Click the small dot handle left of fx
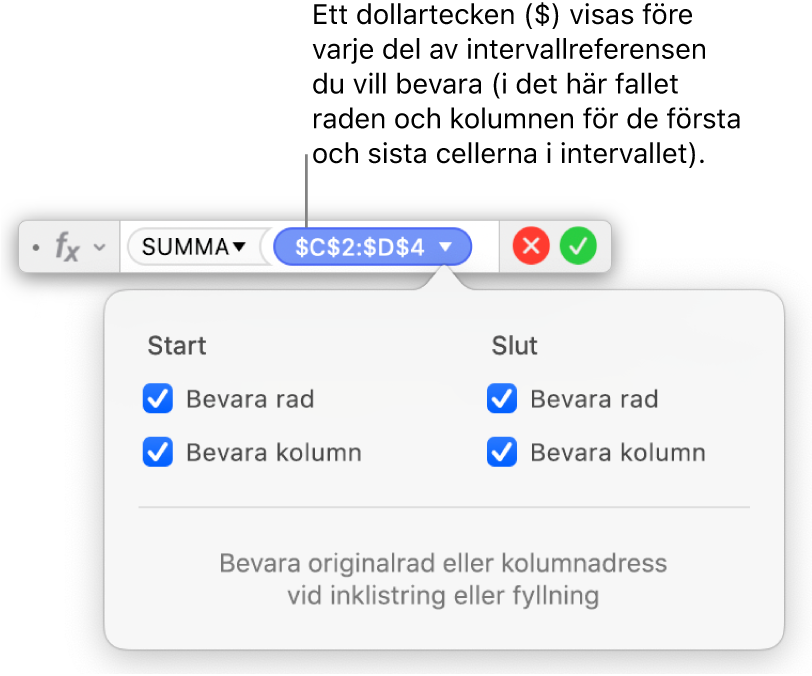The image size is (812, 676). [x=37, y=247]
